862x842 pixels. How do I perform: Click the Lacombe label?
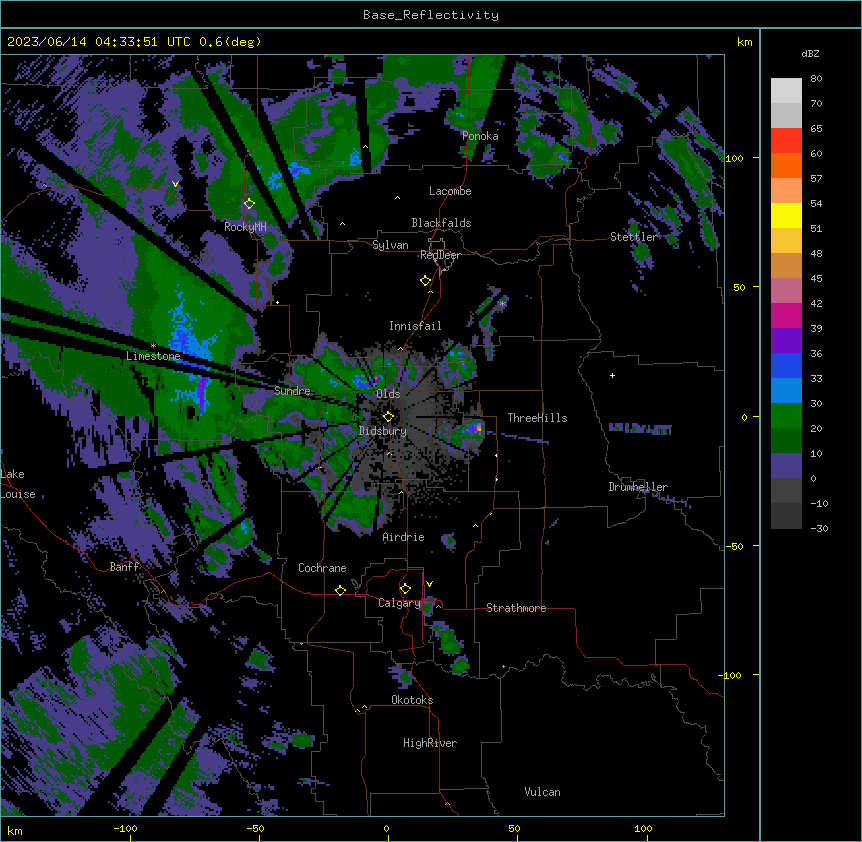click(x=450, y=191)
